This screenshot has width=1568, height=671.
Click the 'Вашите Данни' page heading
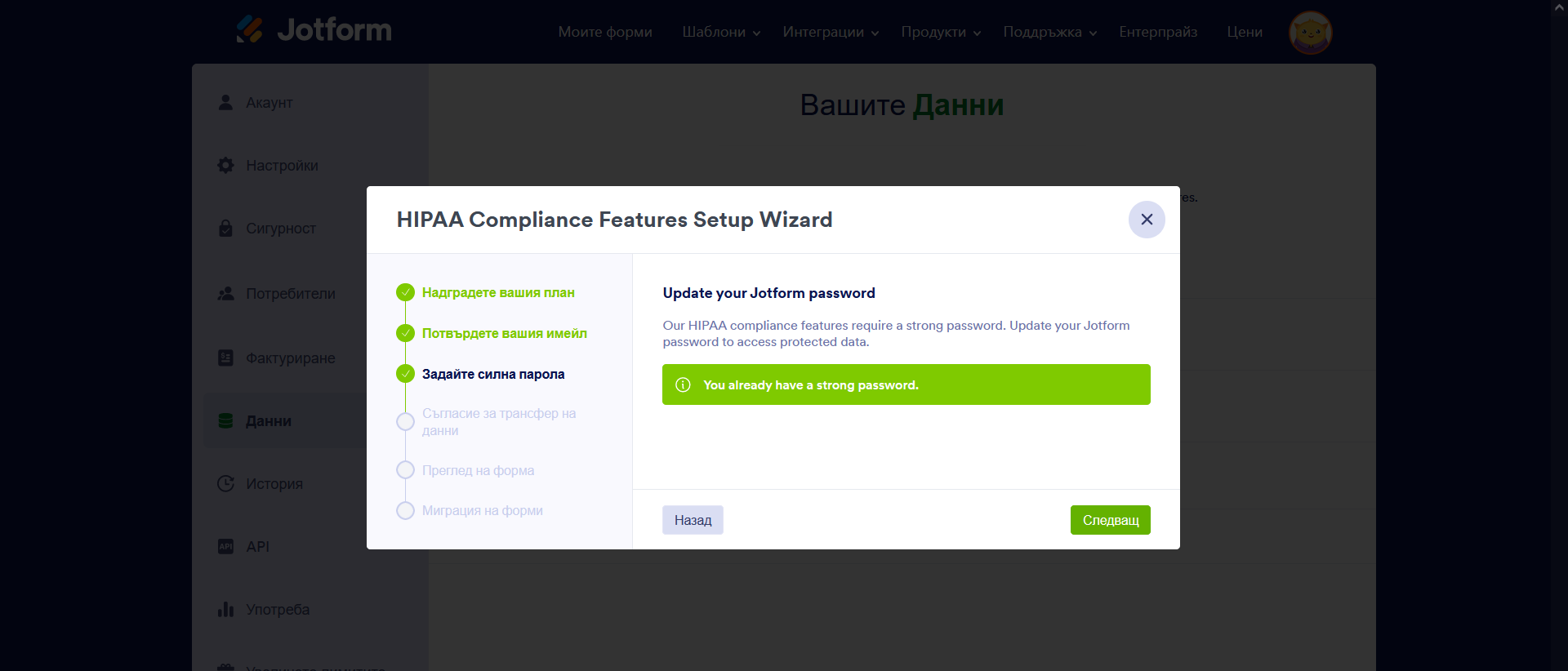coord(902,105)
